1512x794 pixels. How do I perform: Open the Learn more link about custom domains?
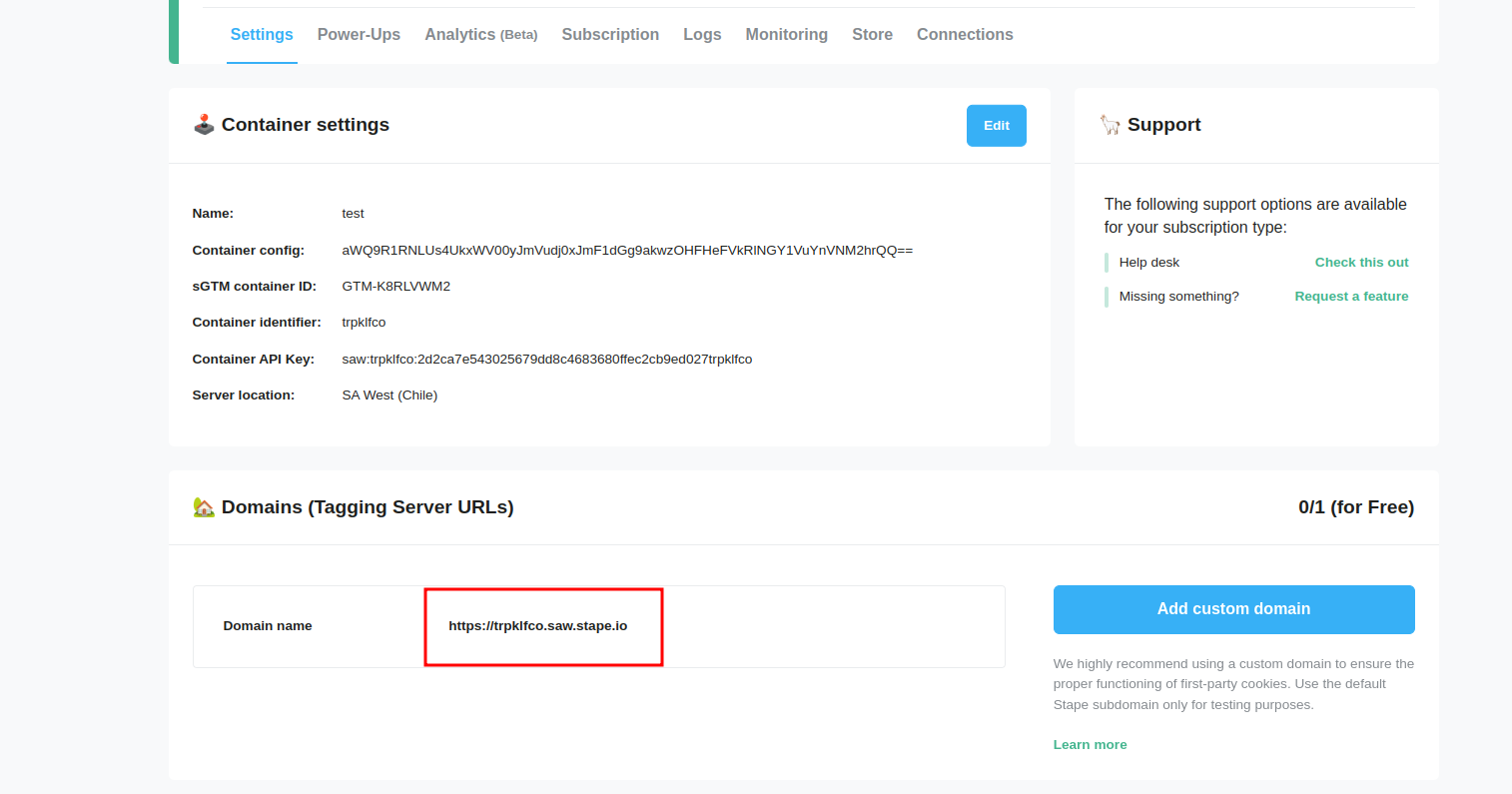point(1090,744)
